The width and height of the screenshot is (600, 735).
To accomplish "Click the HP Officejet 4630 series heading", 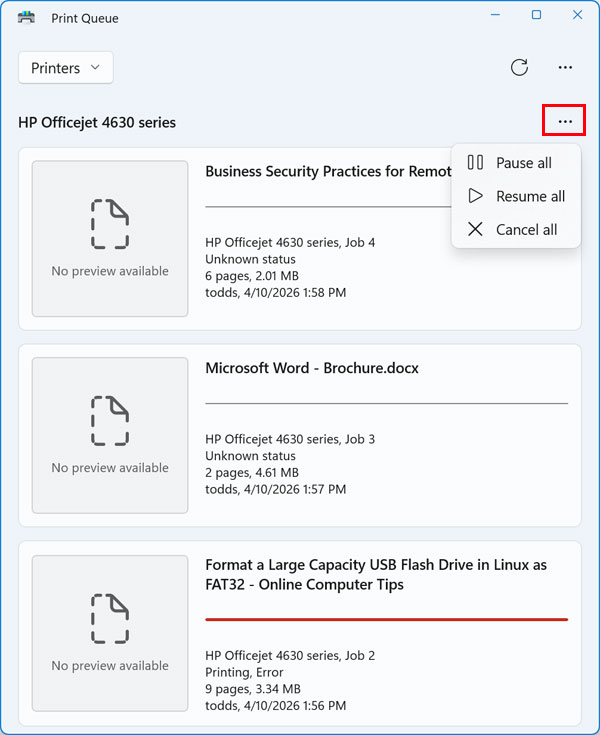I will tap(97, 123).
